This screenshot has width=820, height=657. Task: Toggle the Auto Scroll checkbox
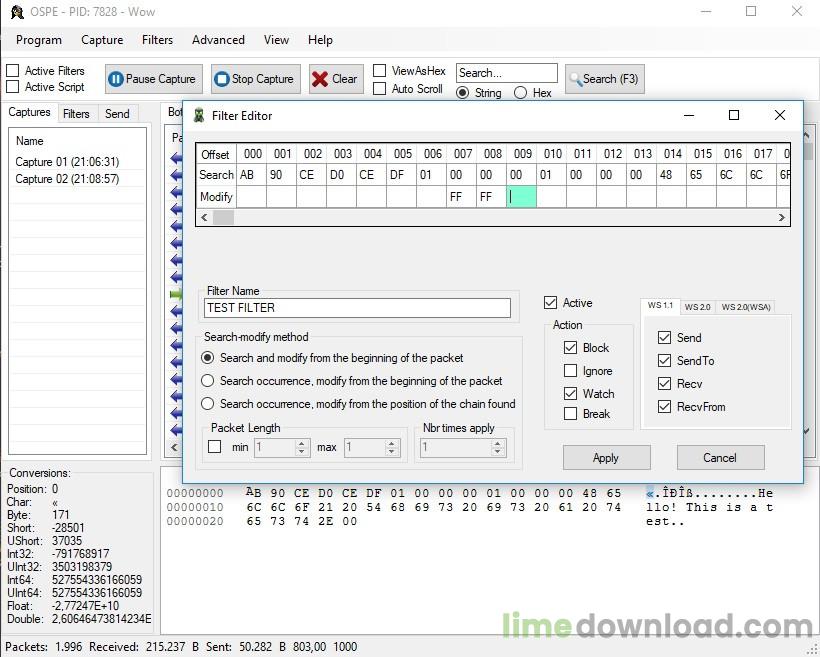click(380, 88)
